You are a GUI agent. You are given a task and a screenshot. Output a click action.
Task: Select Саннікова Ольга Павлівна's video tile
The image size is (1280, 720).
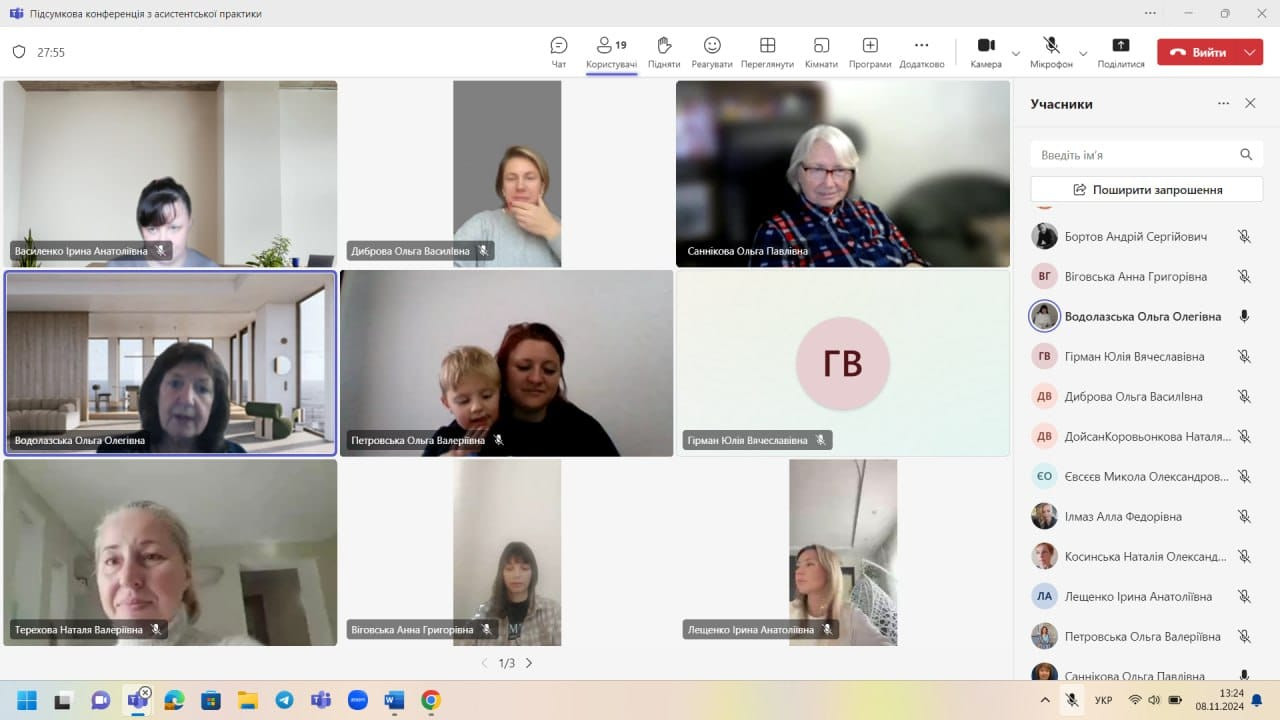843,174
